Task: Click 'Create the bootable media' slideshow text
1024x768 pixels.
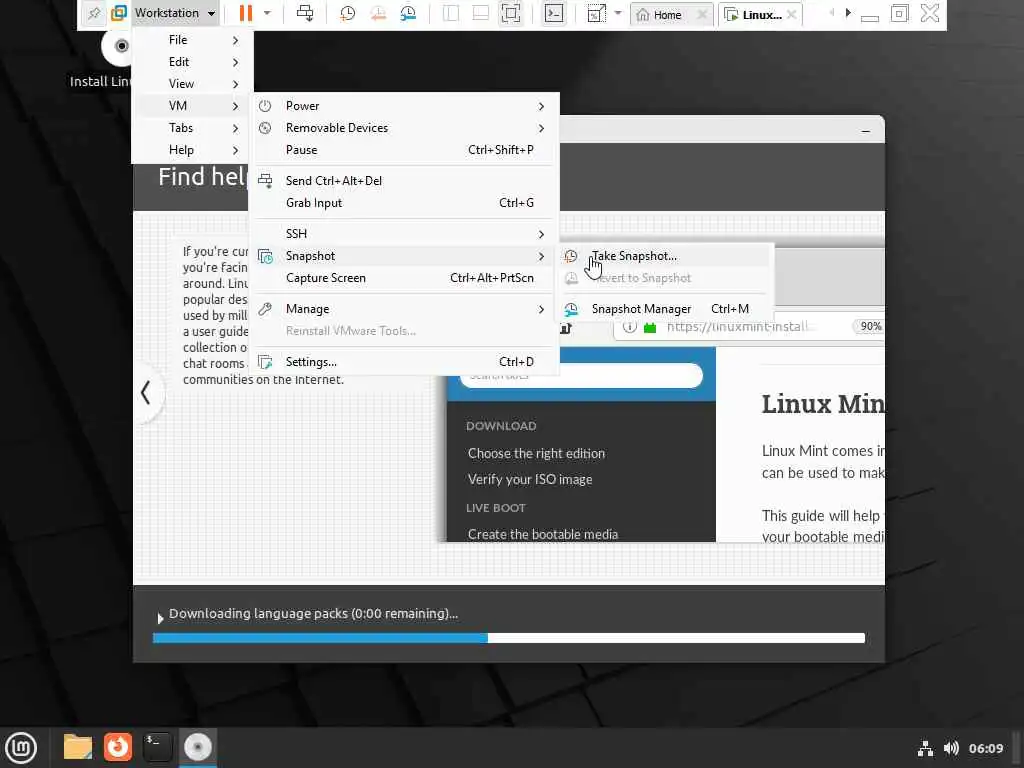Action: (x=543, y=534)
